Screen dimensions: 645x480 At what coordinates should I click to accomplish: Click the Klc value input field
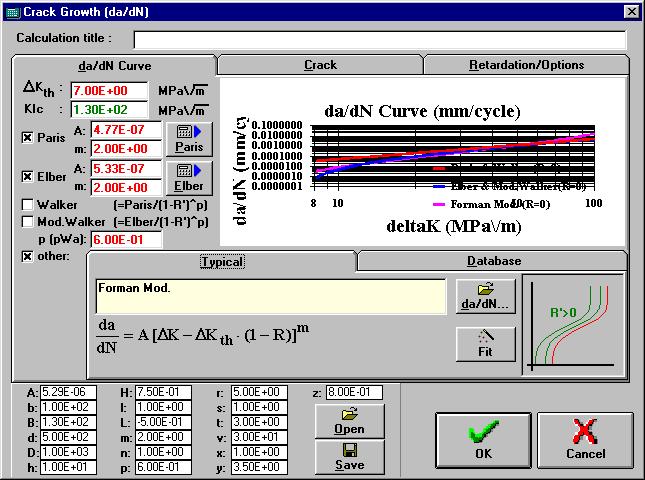[107, 109]
